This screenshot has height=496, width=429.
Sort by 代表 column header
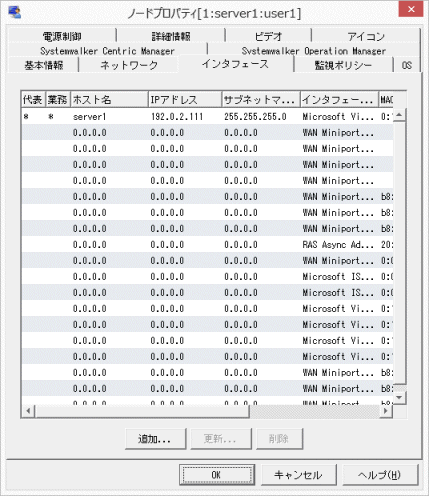pyautogui.click(x=33, y=99)
